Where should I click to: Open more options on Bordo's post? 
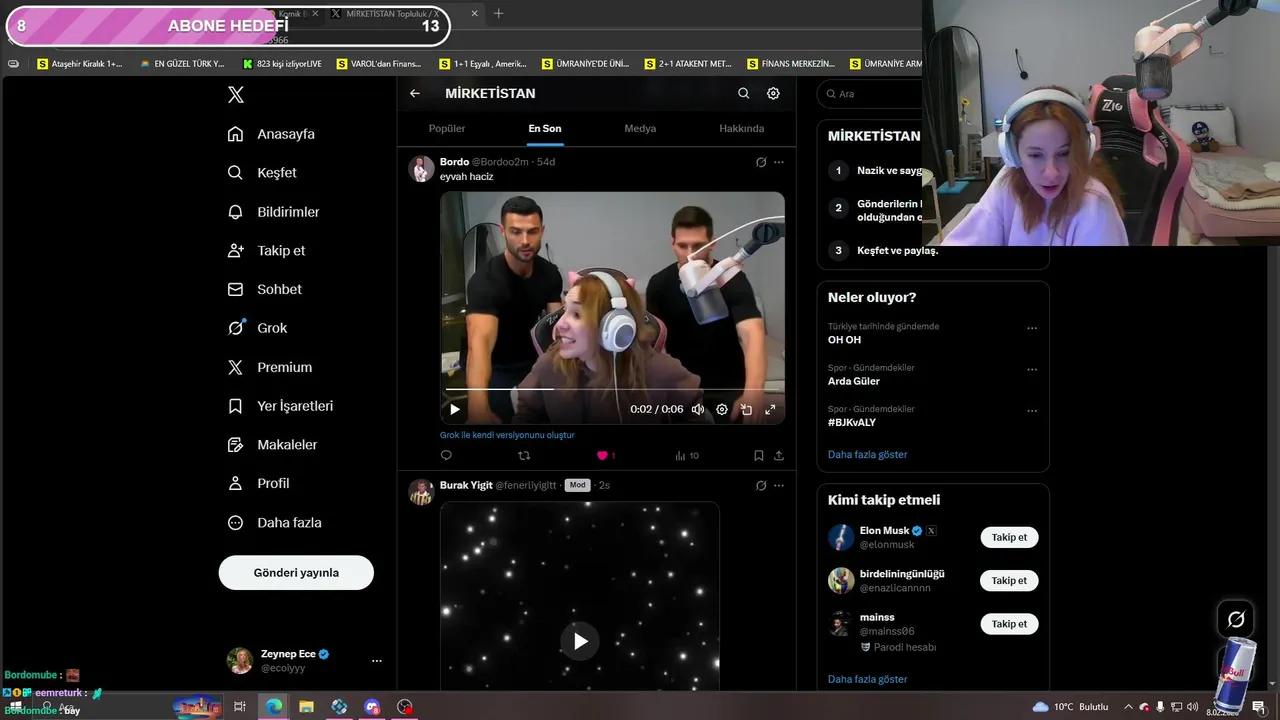pos(779,162)
